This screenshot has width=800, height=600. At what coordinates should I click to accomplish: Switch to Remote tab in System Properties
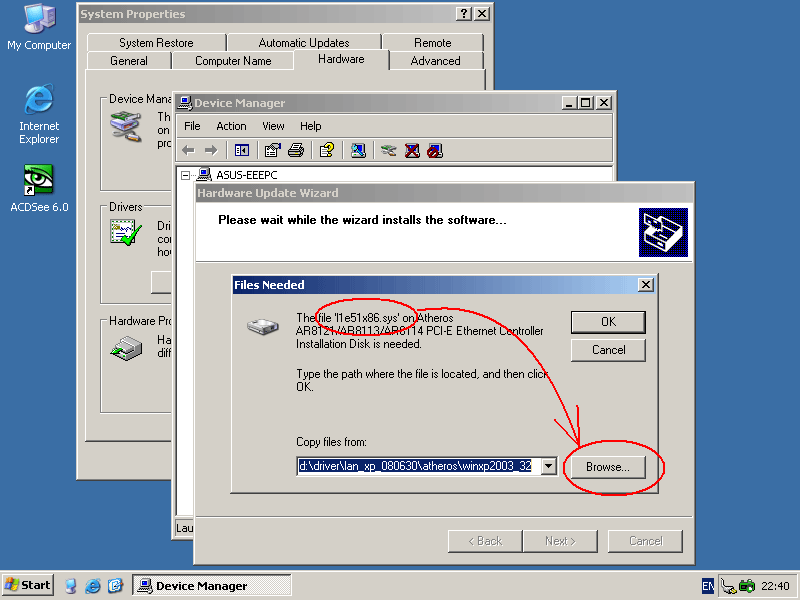[x=433, y=42]
